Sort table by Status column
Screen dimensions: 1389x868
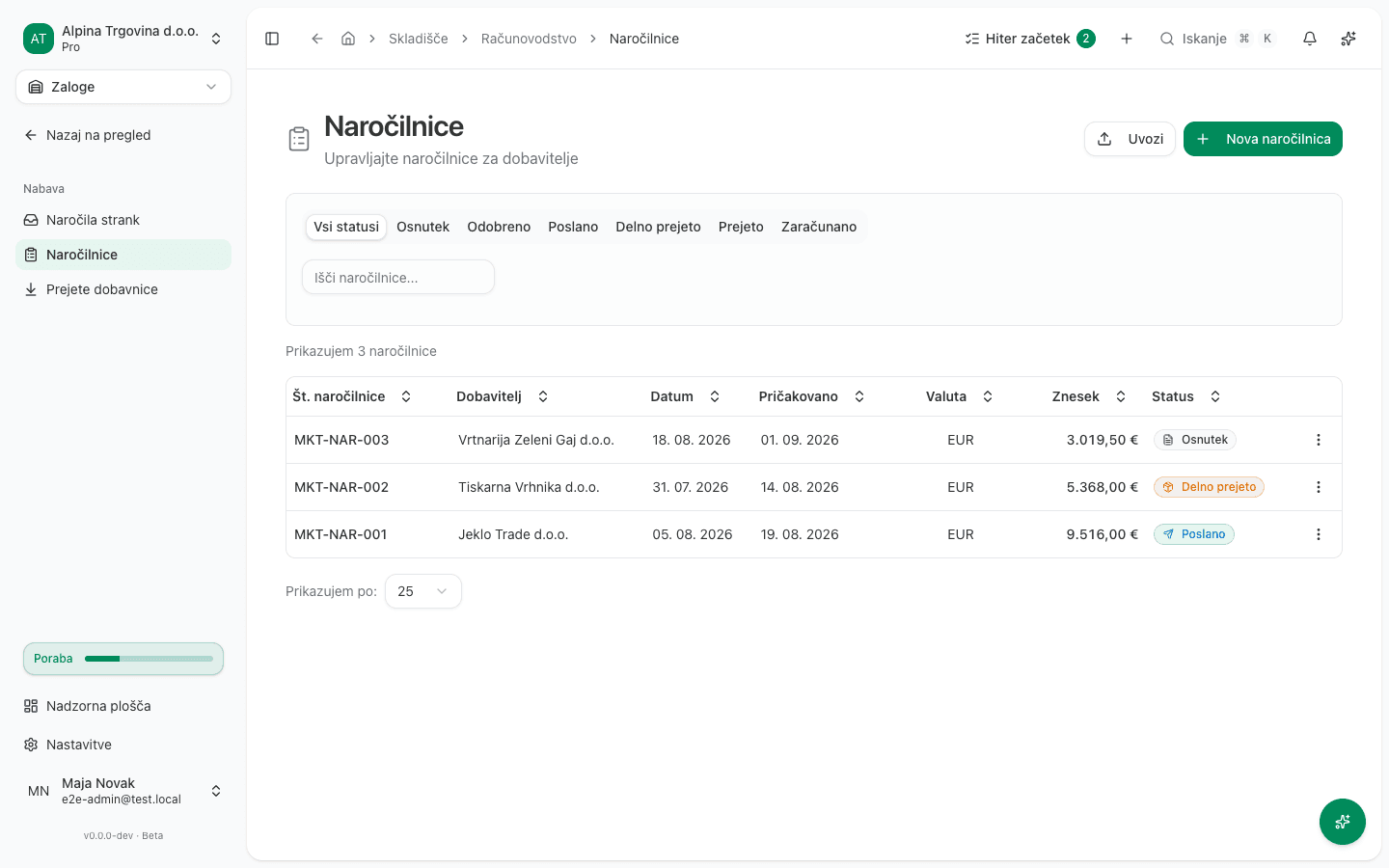(x=1186, y=396)
